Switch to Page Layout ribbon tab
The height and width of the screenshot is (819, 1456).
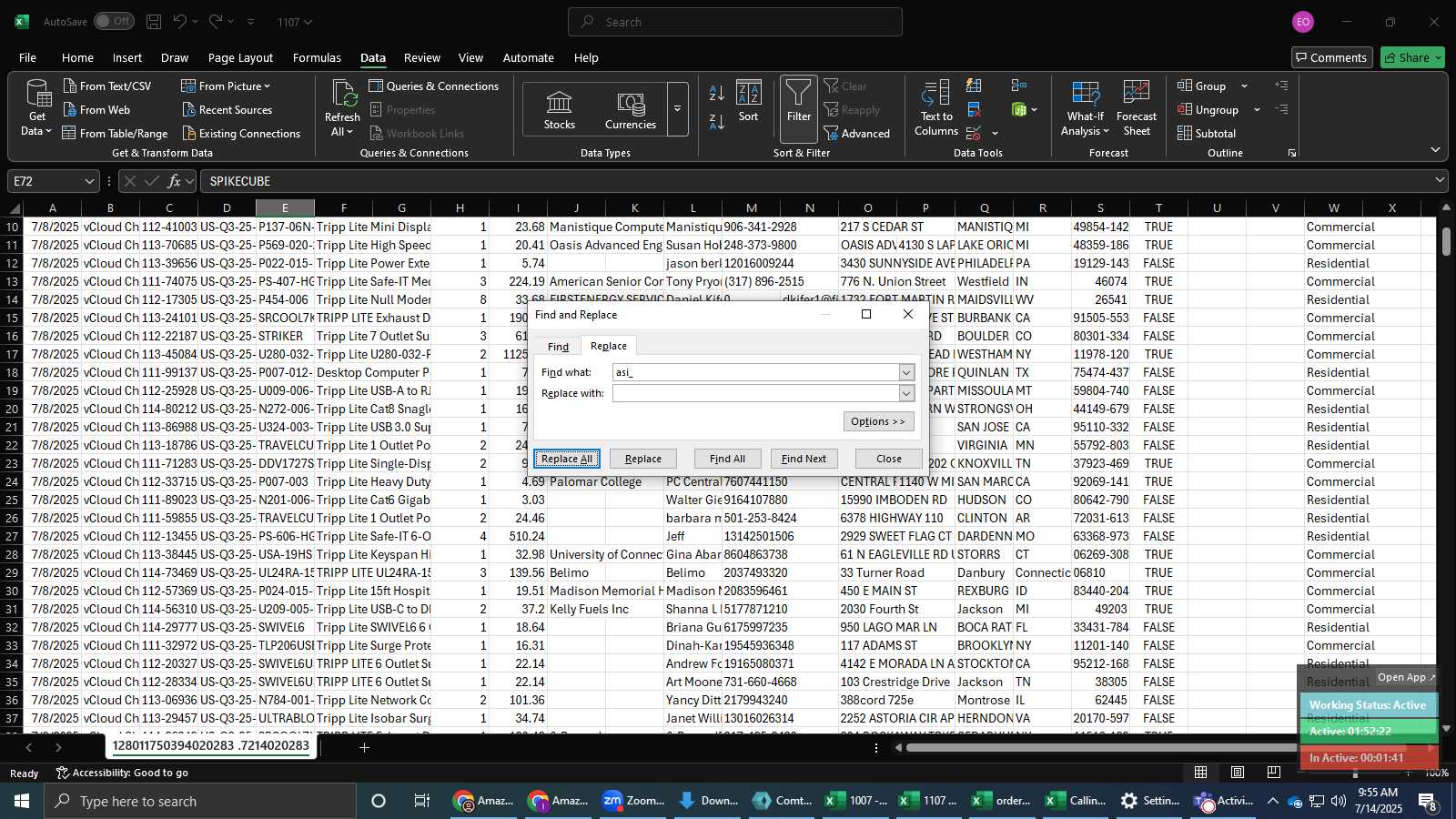pyautogui.click(x=240, y=57)
